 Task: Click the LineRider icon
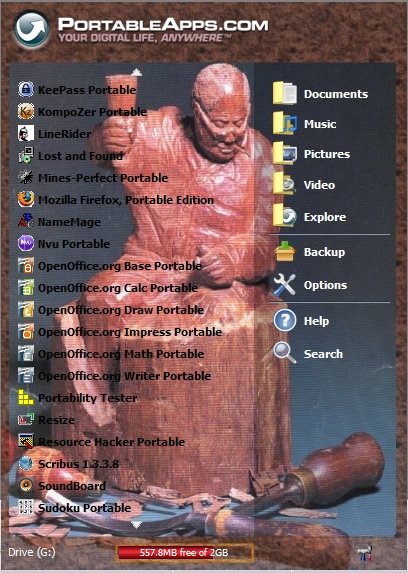[26, 133]
